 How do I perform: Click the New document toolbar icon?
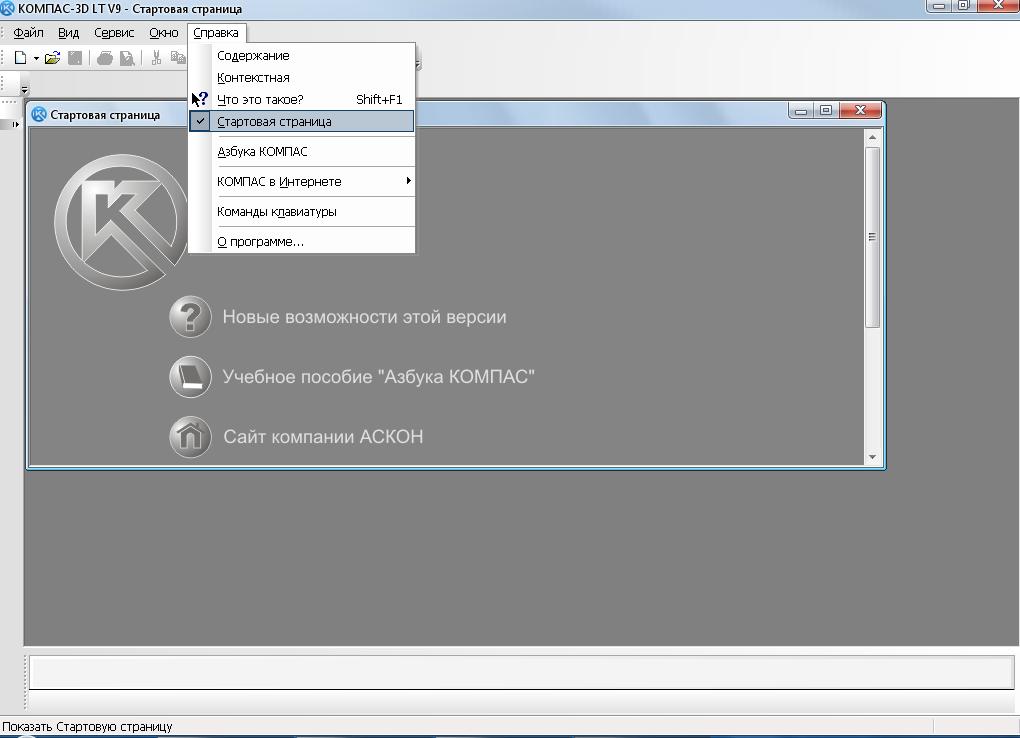tap(20, 58)
